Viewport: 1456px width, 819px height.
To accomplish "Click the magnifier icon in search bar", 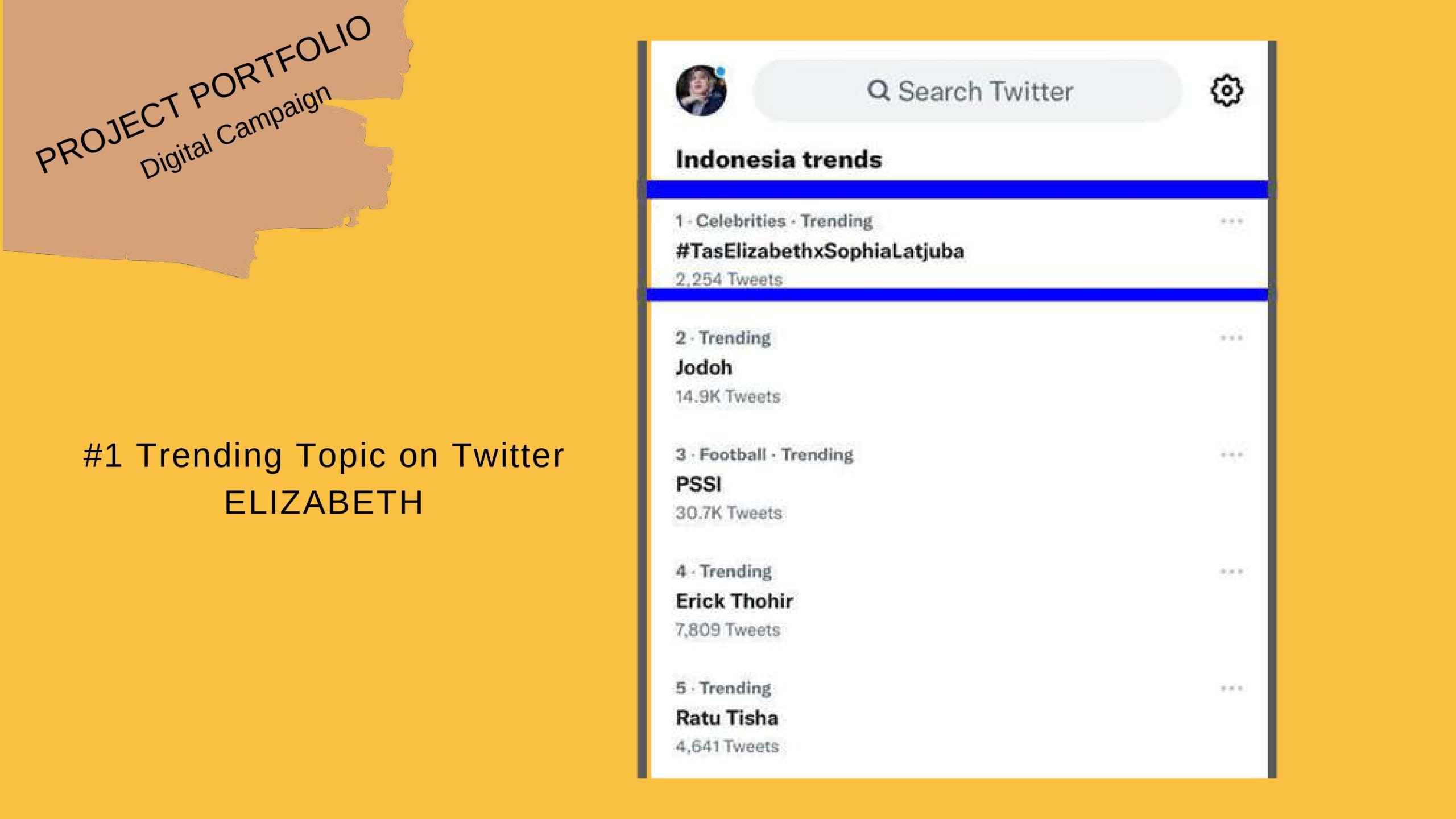I will pyautogui.click(x=878, y=90).
